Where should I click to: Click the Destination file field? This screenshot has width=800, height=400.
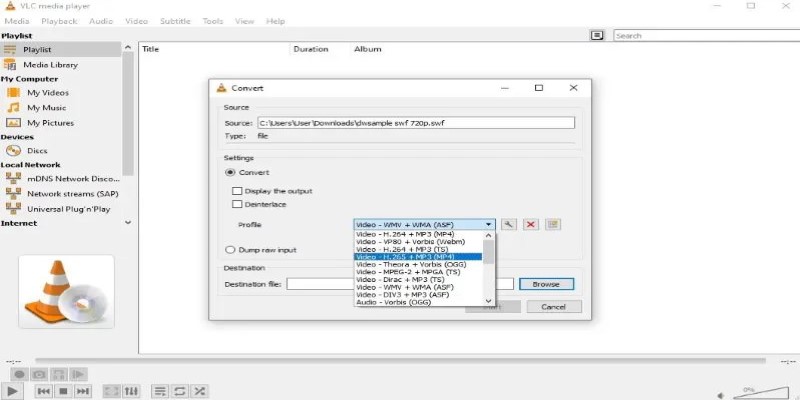(x=399, y=284)
